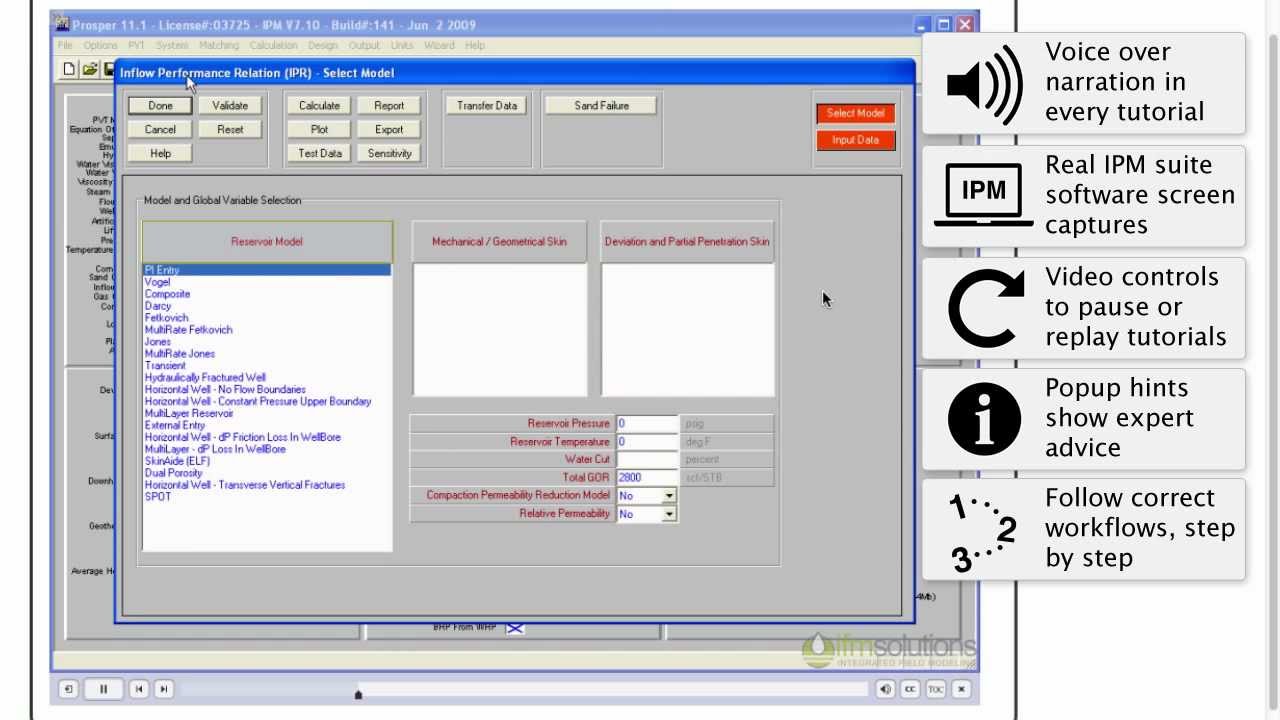Skip to next slide in player
This screenshot has width=1280, height=720.
click(x=164, y=689)
